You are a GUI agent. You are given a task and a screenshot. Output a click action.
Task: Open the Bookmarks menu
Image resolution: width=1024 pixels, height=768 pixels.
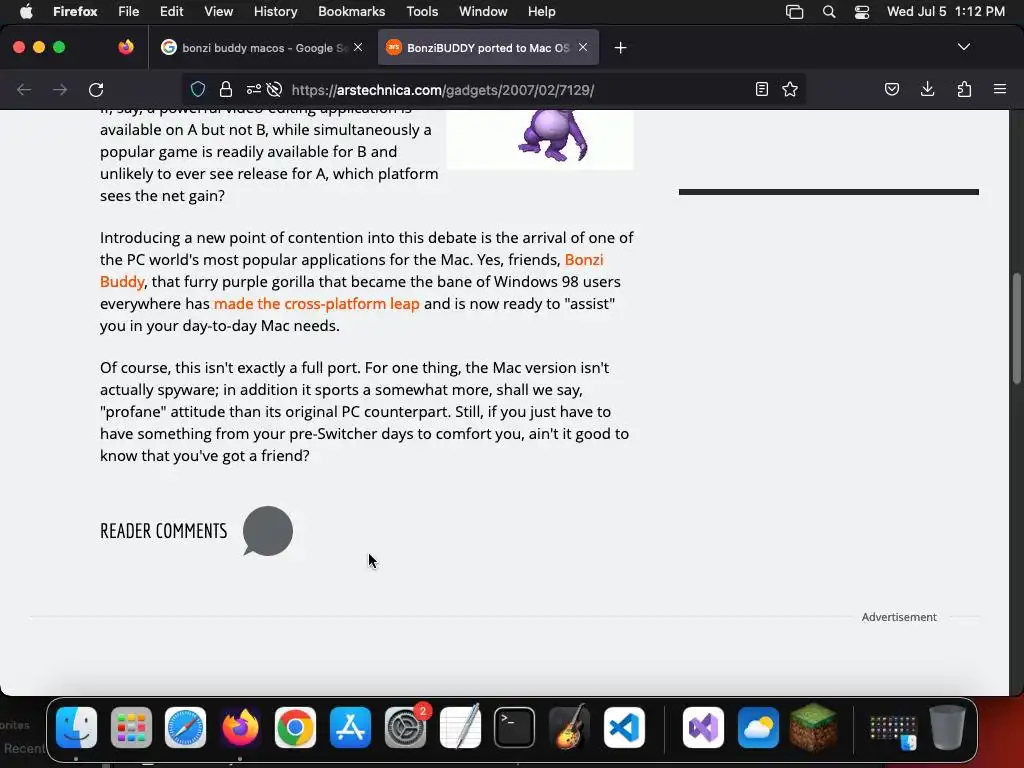(351, 12)
